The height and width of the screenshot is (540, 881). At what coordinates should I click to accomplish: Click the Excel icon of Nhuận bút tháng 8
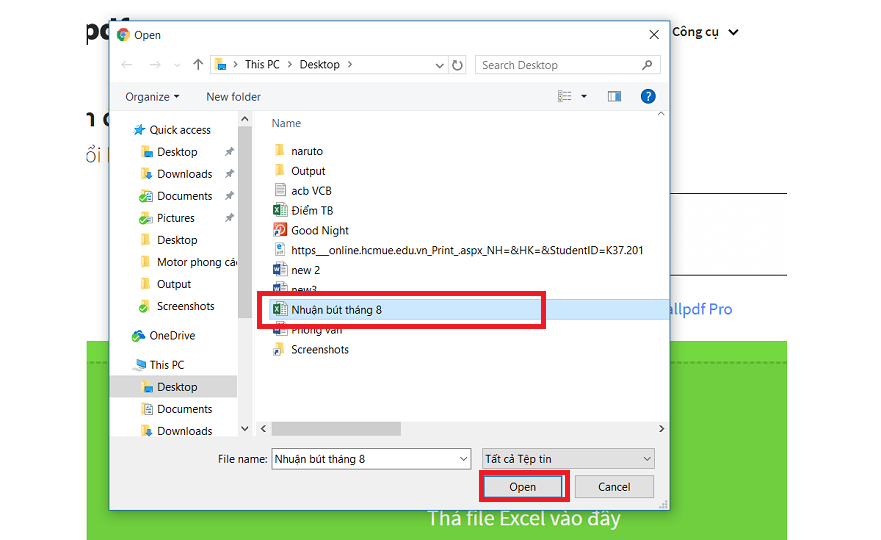coord(280,309)
